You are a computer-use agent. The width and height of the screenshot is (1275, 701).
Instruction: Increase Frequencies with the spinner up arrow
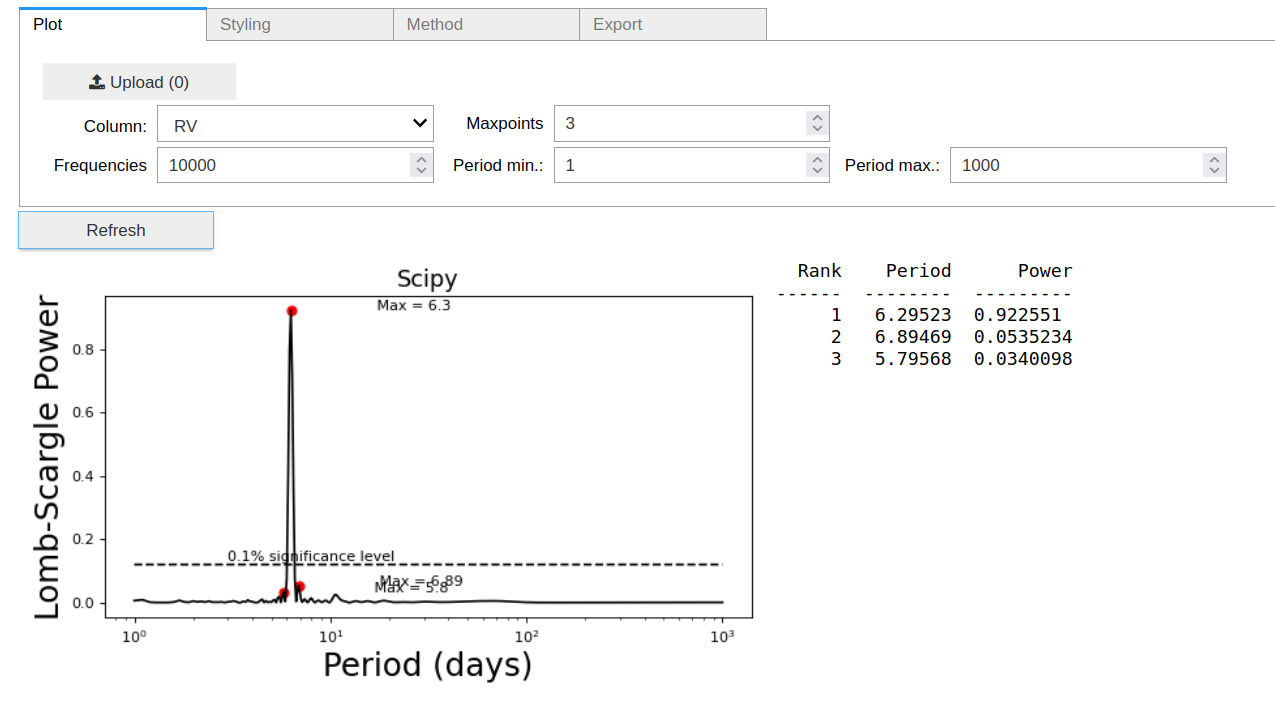(421, 159)
